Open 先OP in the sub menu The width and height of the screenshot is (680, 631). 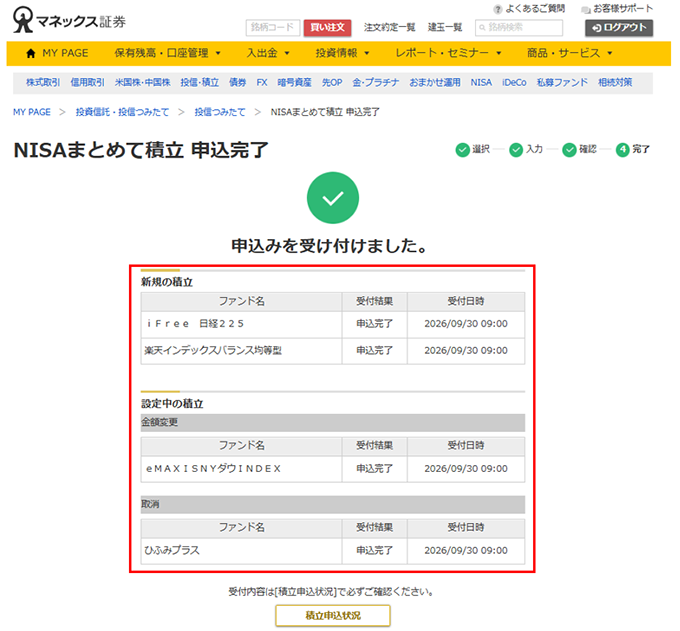pos(332,82)
